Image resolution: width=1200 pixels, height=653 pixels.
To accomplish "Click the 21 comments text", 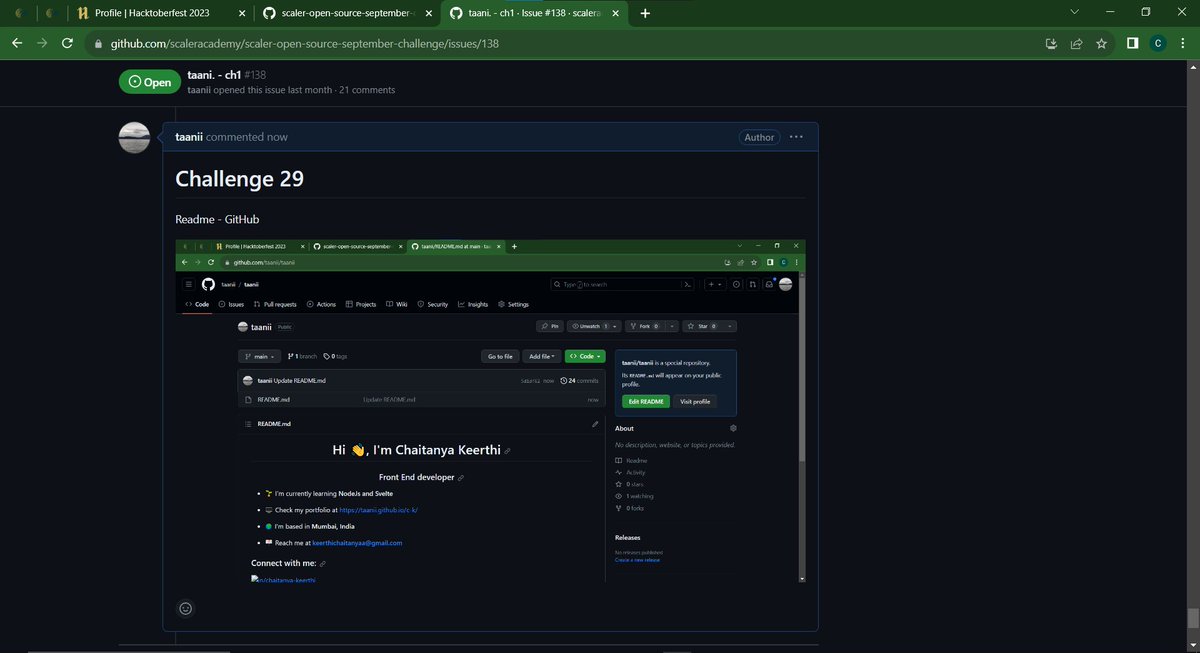I will pos(367,90).
